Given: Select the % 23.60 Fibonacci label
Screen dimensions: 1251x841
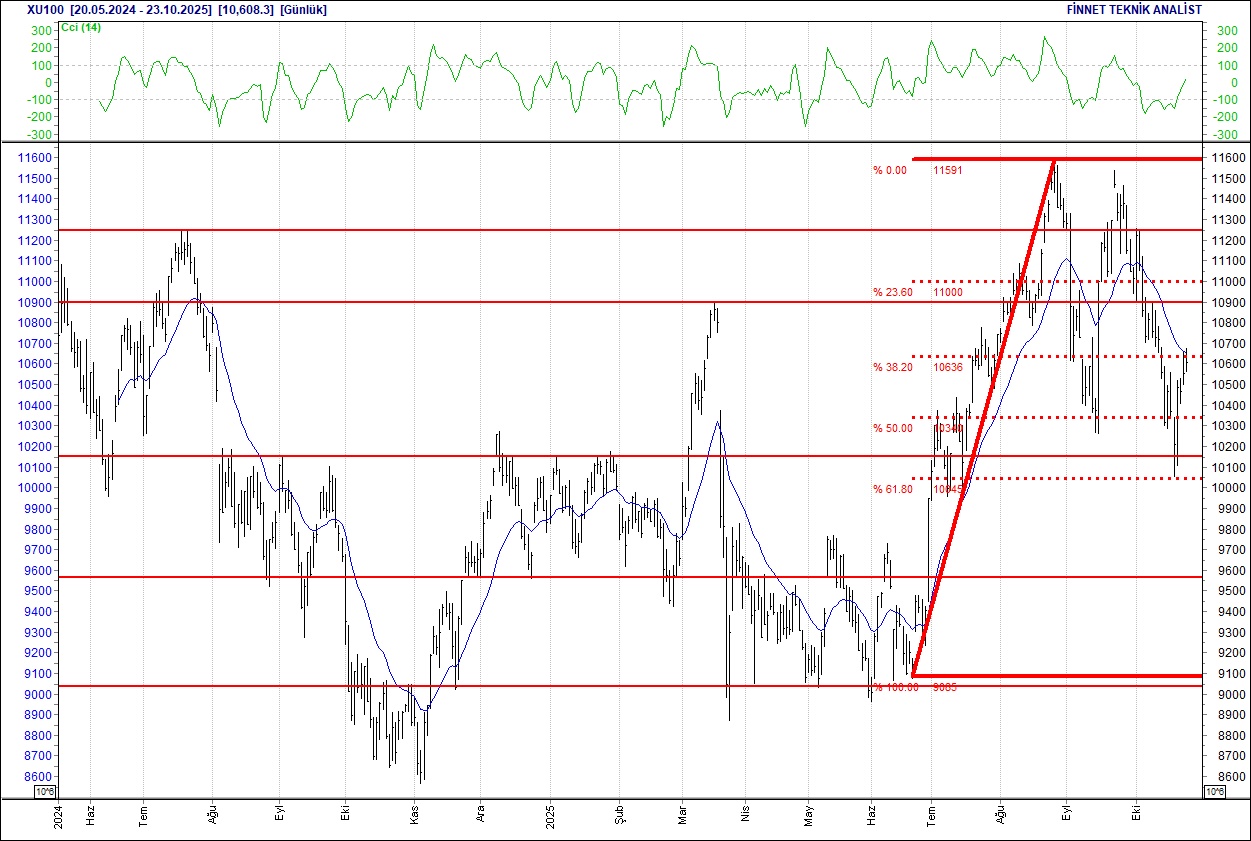Looking at the screenshot, I should point(889,292).
